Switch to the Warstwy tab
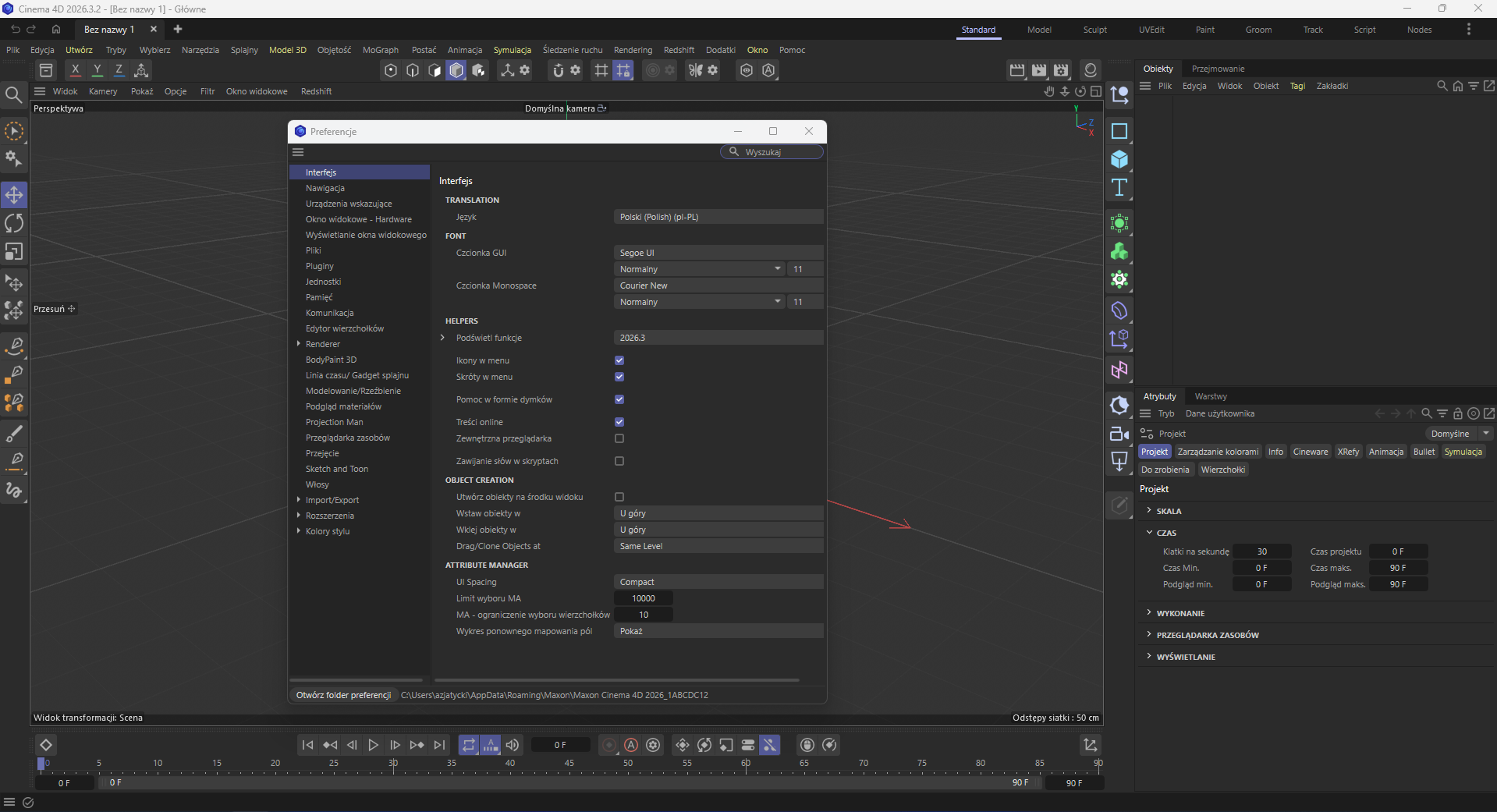 (x=1211, y=396)
